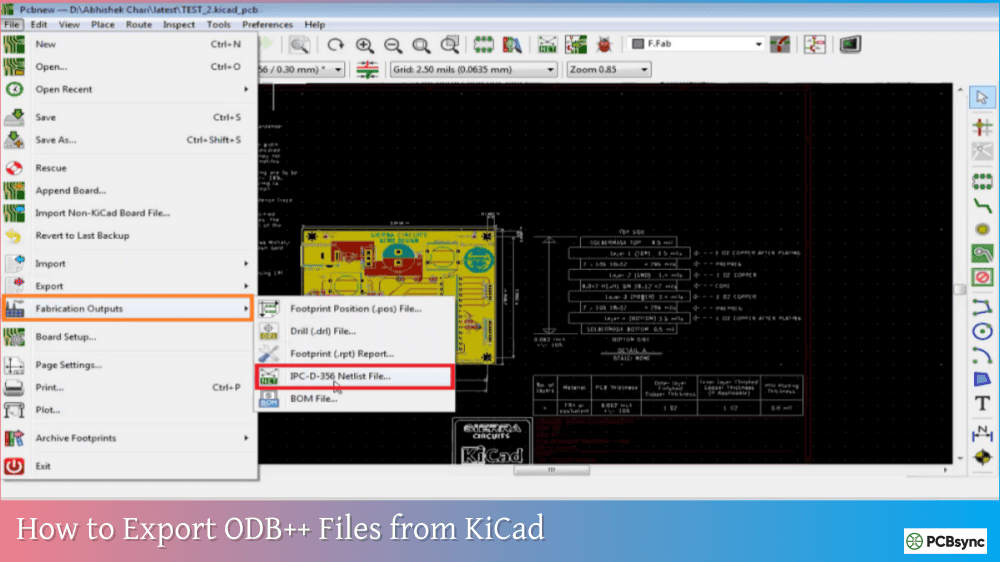Click the zoom in magnifier icon
Screen dimensions: 1000x562
(x=364, y=45)
